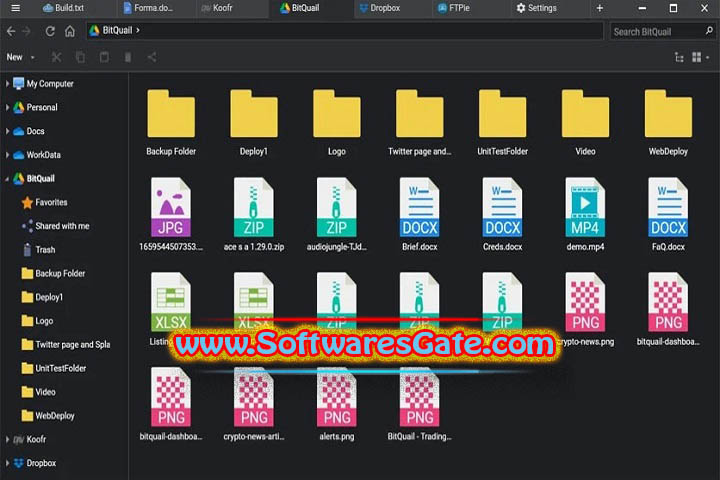Expand My Computer in the sidebar

(x=7, y=84)
